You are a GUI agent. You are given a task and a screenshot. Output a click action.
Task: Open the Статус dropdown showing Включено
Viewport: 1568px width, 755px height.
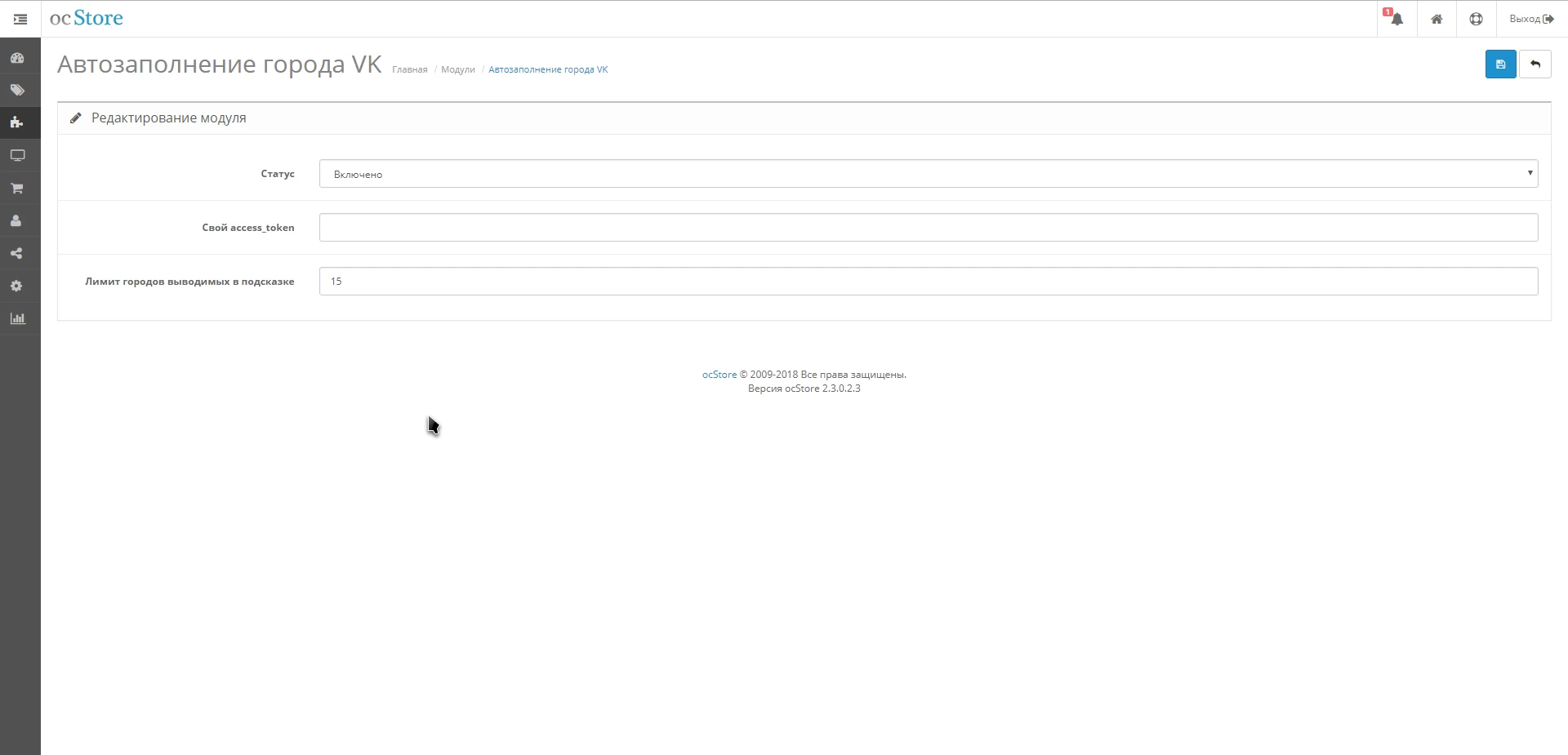929,174
